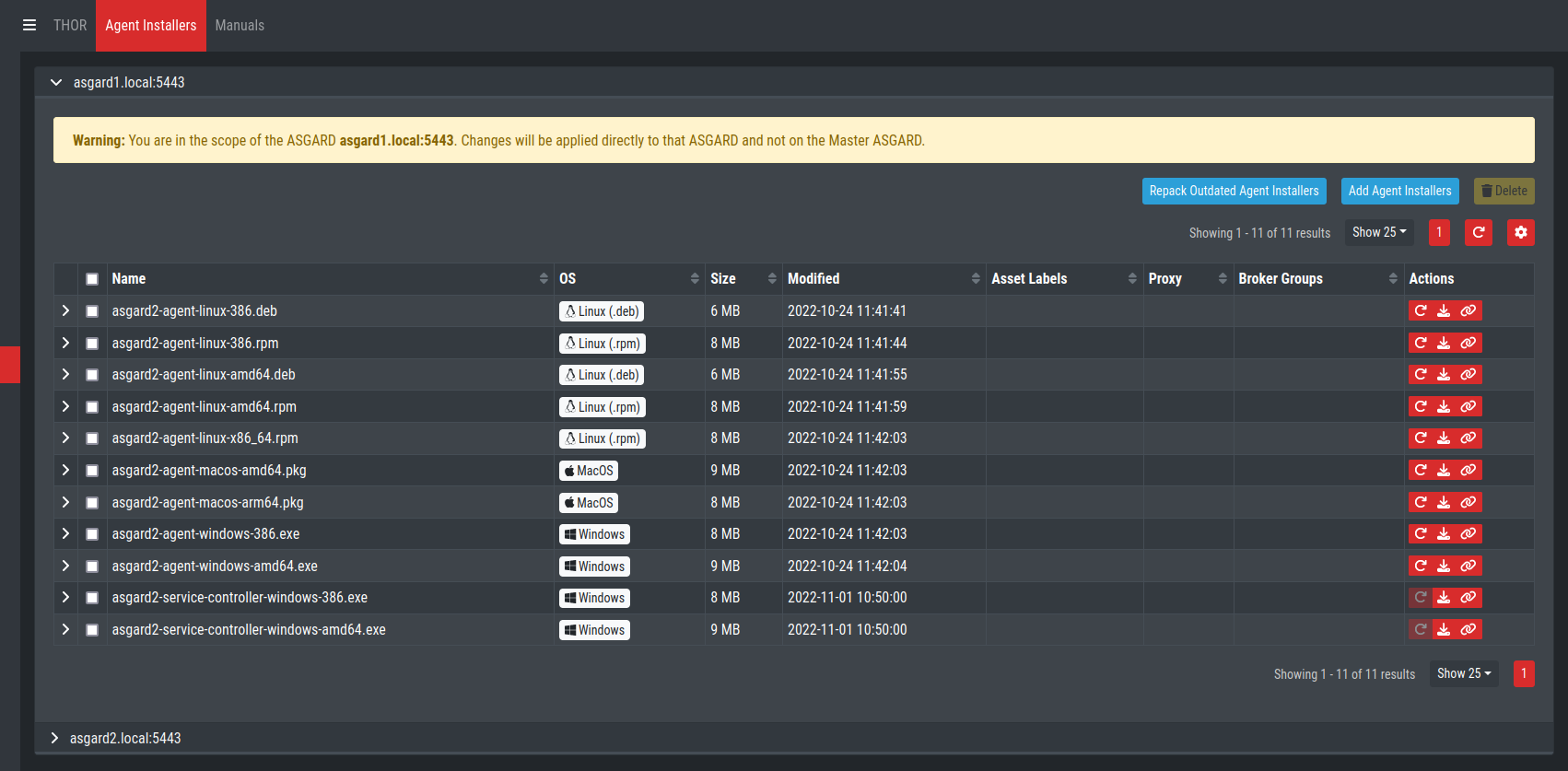Click Repack Outdated Agent Installers button

(x=1235, y=192)
